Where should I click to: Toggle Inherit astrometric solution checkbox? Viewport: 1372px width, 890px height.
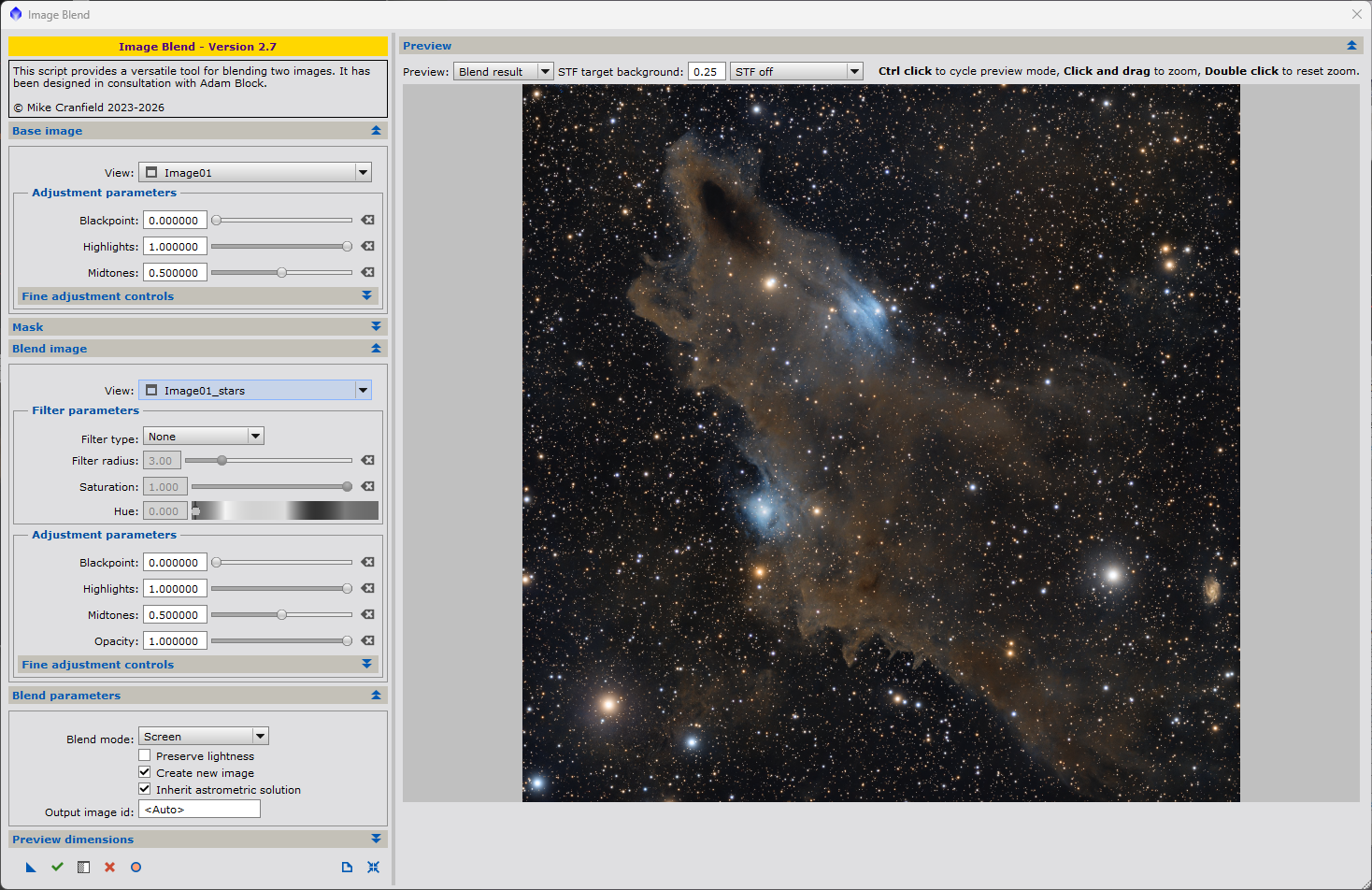(145, 789)
